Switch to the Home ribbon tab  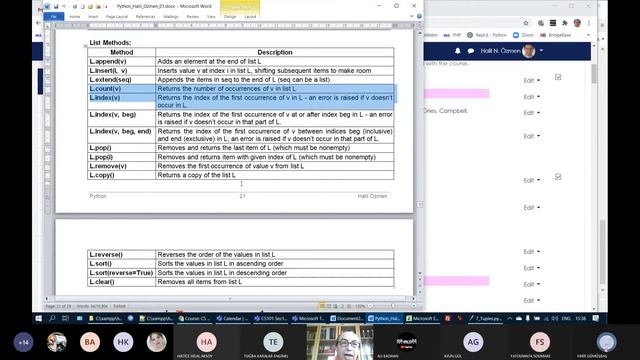coord(74,17)
